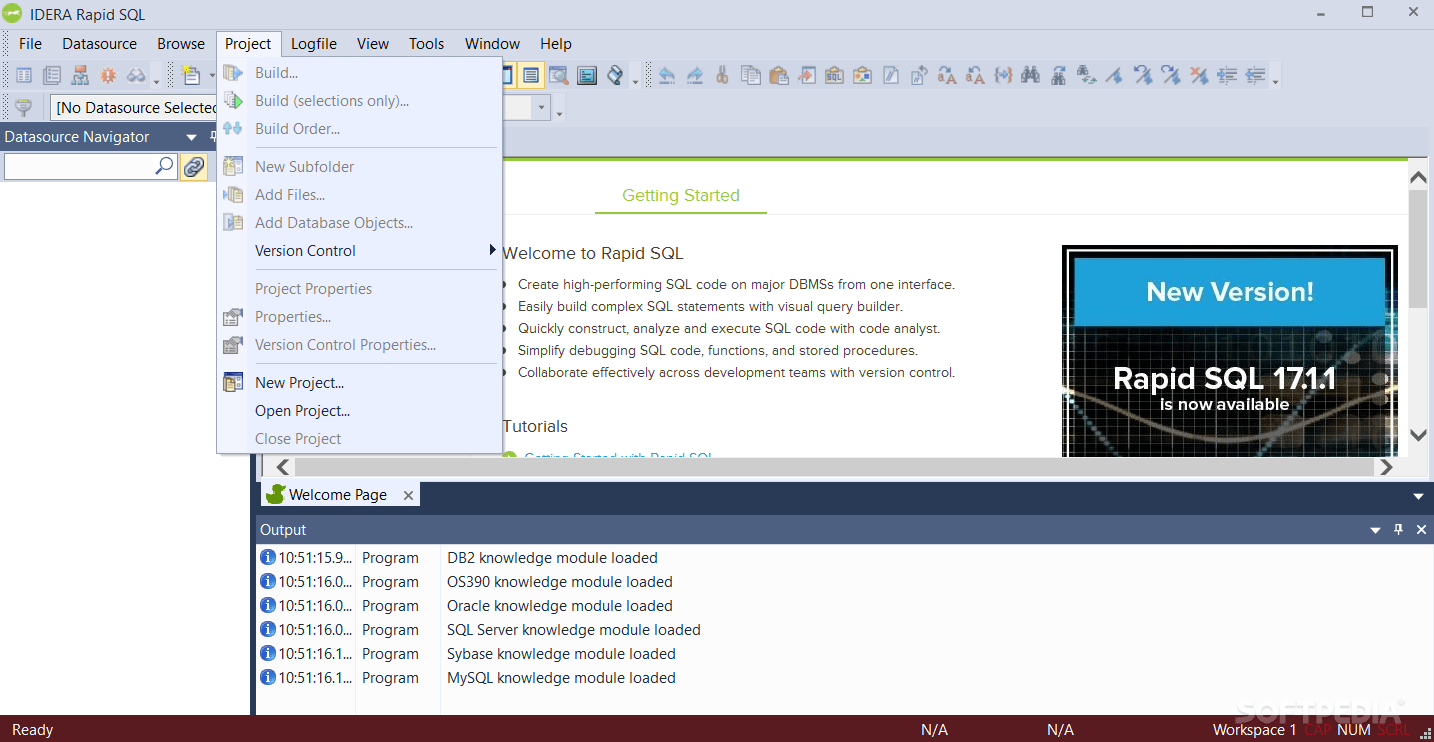
Task: Click the binoculars Find icon in the edit toolbar
Action: [1031, 75]
